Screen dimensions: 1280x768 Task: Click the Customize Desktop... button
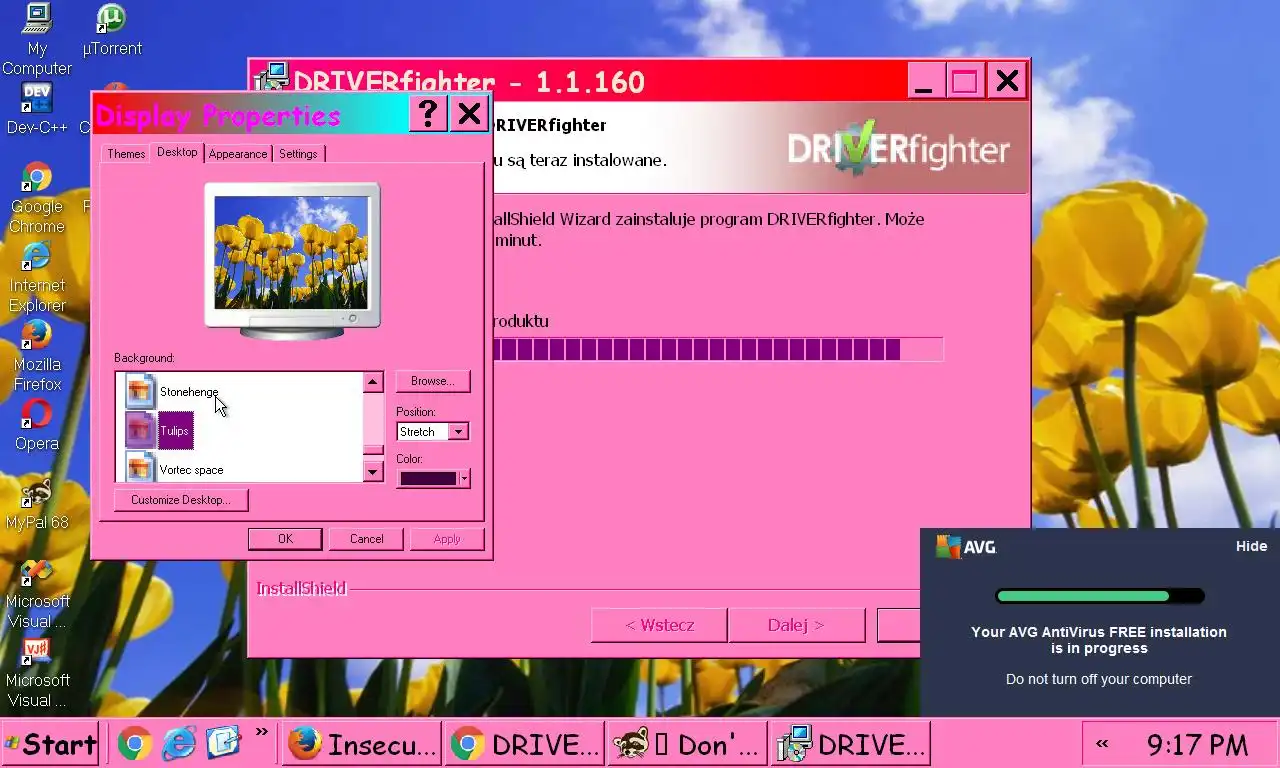pyautogui.click(x=181, y=500)
